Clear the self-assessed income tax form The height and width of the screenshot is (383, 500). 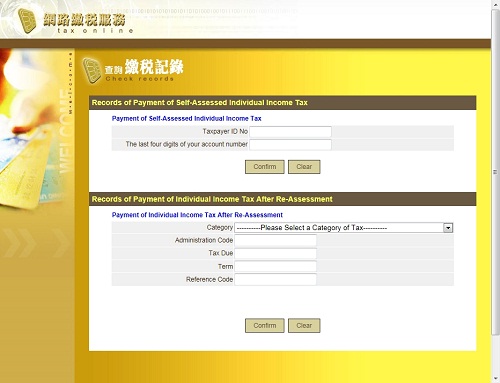[x=304, y=167]
